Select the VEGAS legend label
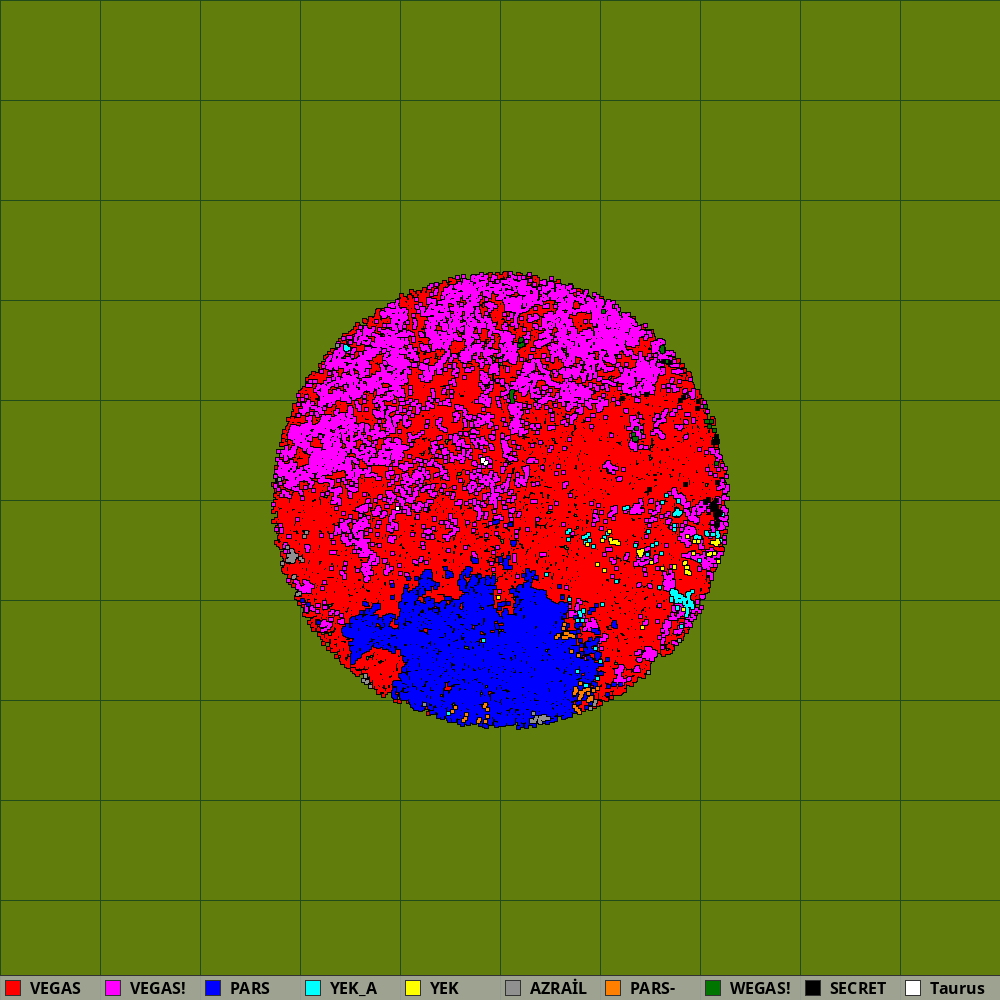1000x1000 pixels. [x=55, y=989]
